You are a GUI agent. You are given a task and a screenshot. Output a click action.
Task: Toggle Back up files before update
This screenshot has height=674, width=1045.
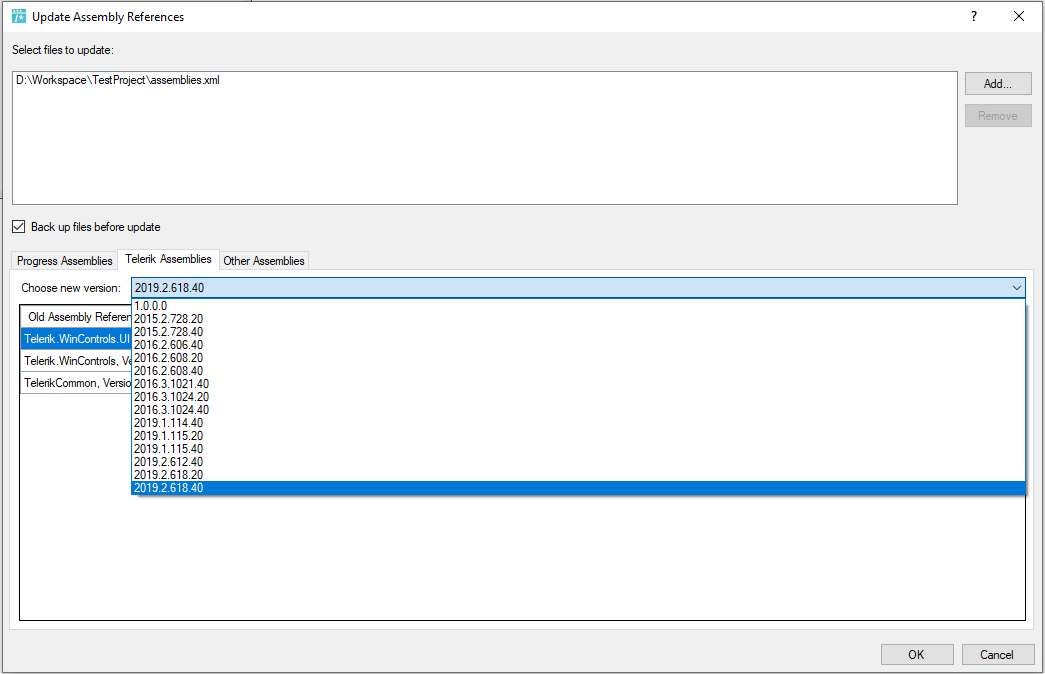[x=19, y=227]
